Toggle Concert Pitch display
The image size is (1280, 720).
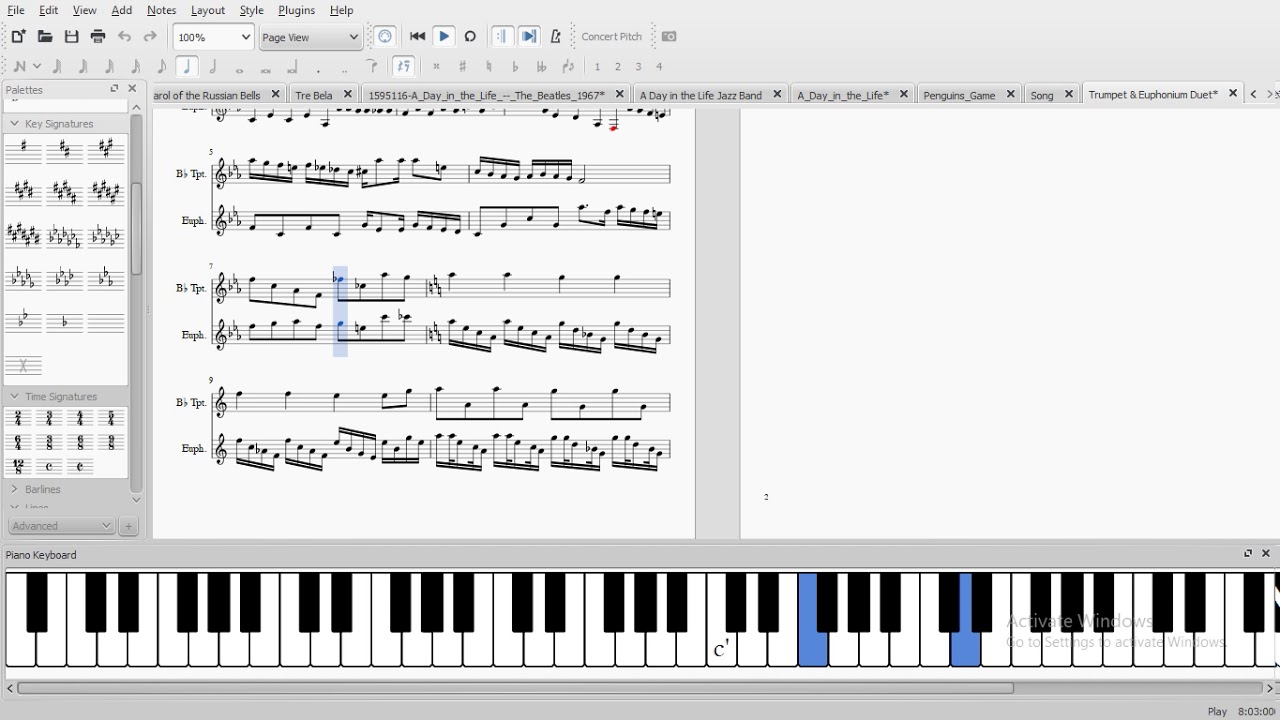[x=611, y=37]
